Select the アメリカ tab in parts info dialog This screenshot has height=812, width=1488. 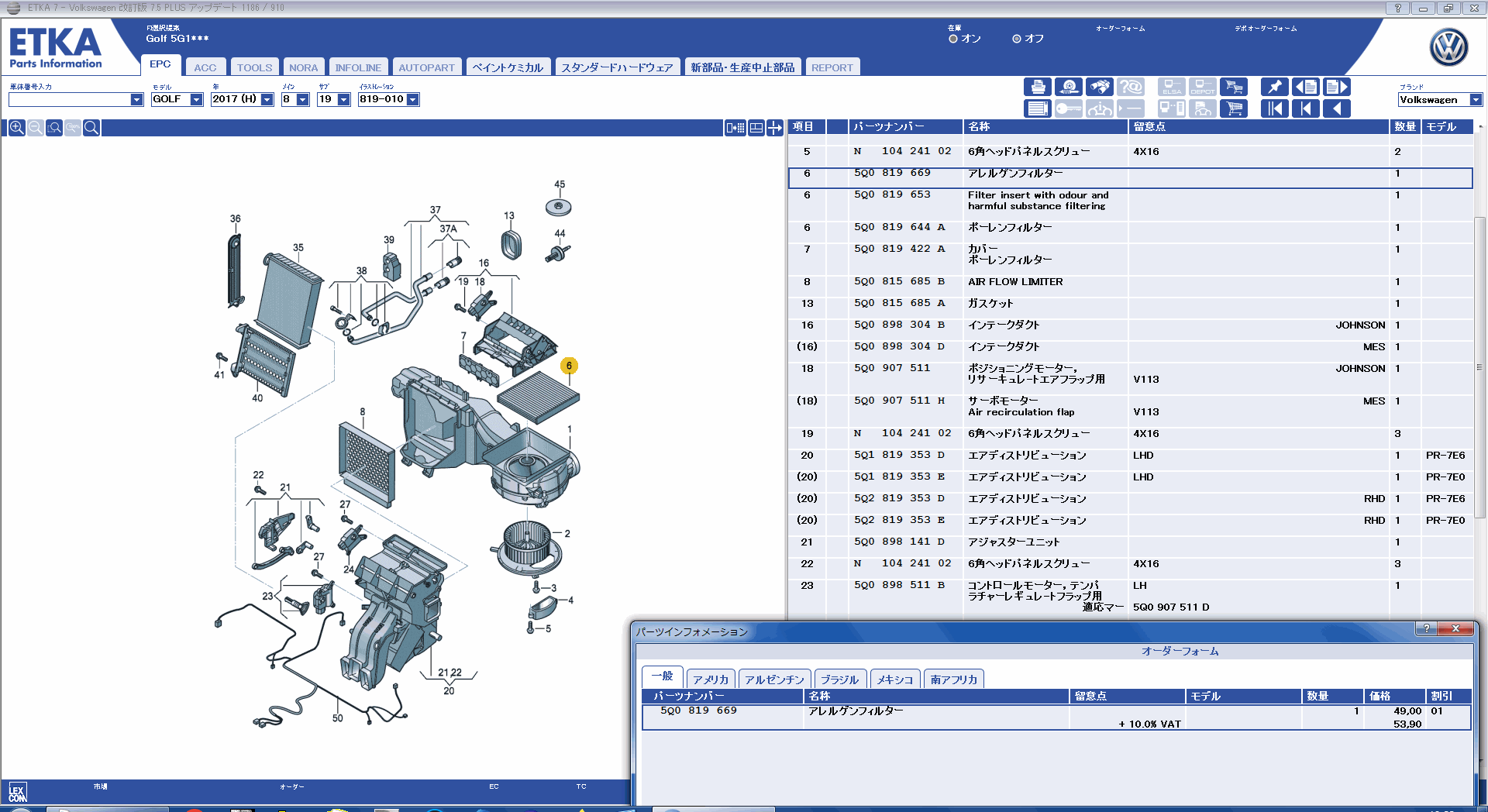[711, 680]
